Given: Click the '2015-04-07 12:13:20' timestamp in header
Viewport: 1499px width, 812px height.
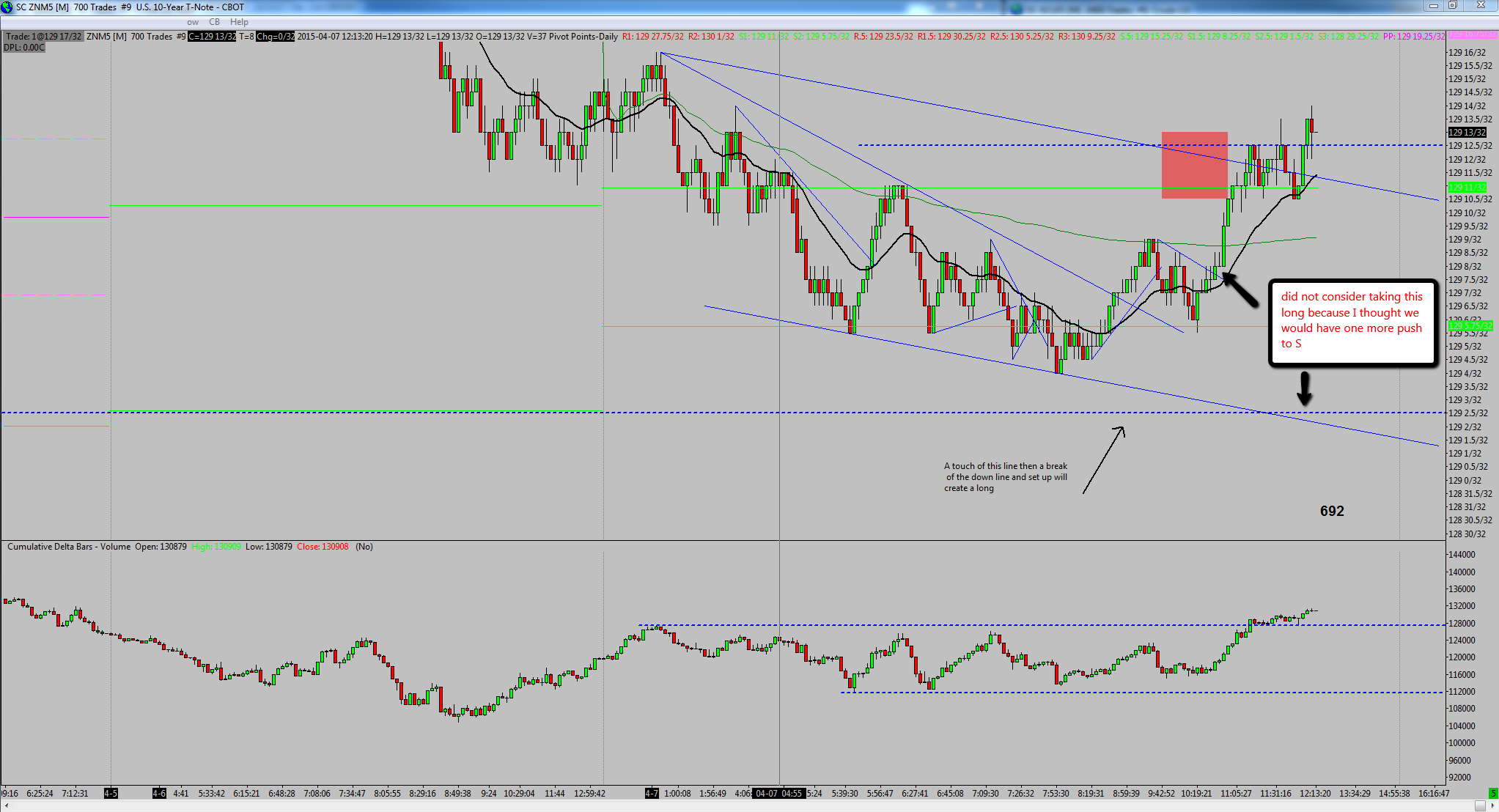Looking at the screenshot, I should tap(335, 37).
